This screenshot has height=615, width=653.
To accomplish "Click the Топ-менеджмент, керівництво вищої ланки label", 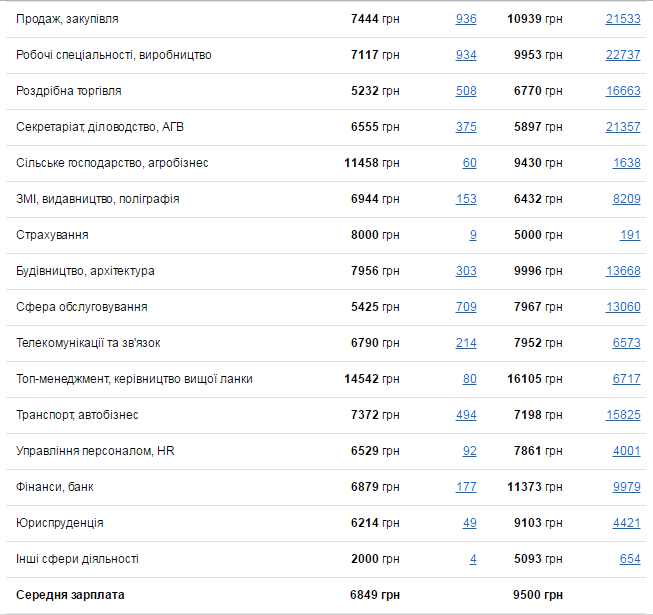I will [134, 379].
